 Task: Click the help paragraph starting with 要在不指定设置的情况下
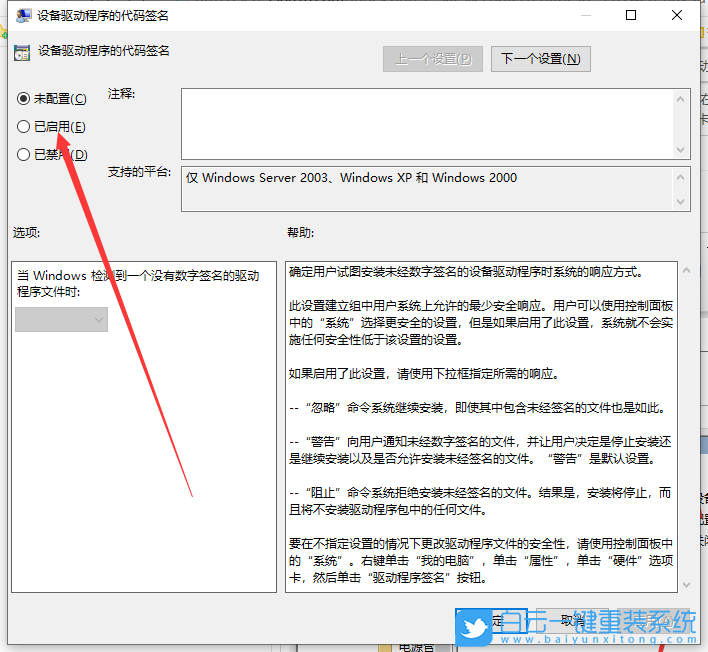click(481, 560)
